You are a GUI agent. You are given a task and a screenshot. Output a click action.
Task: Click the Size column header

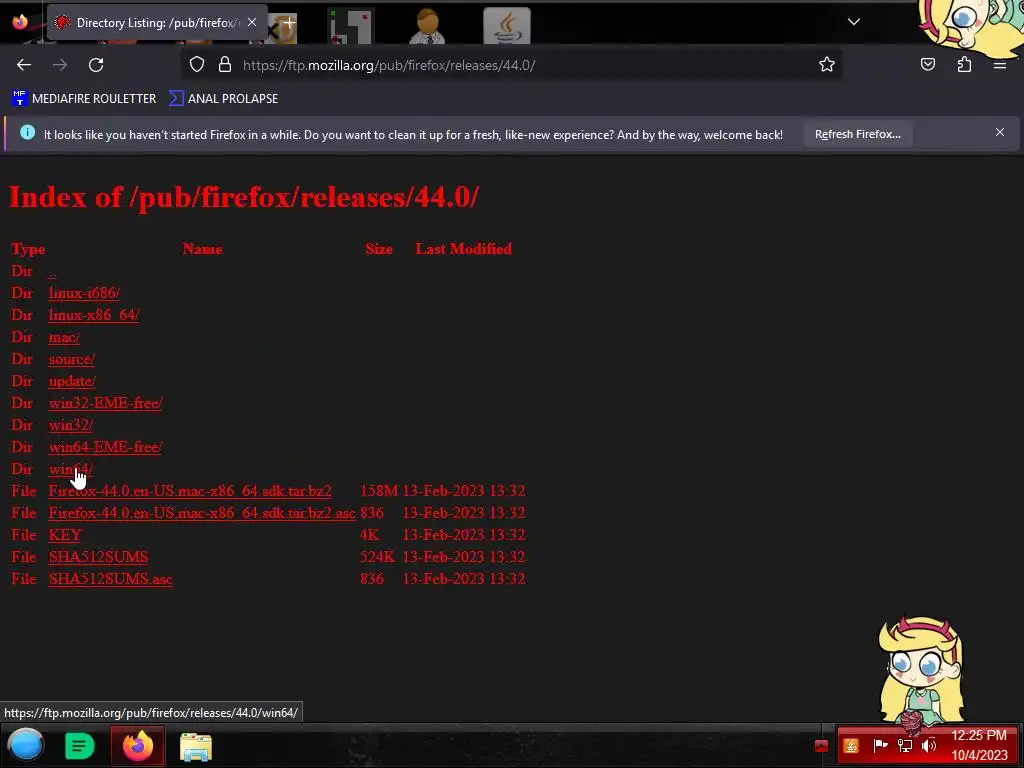coord(379,249)
